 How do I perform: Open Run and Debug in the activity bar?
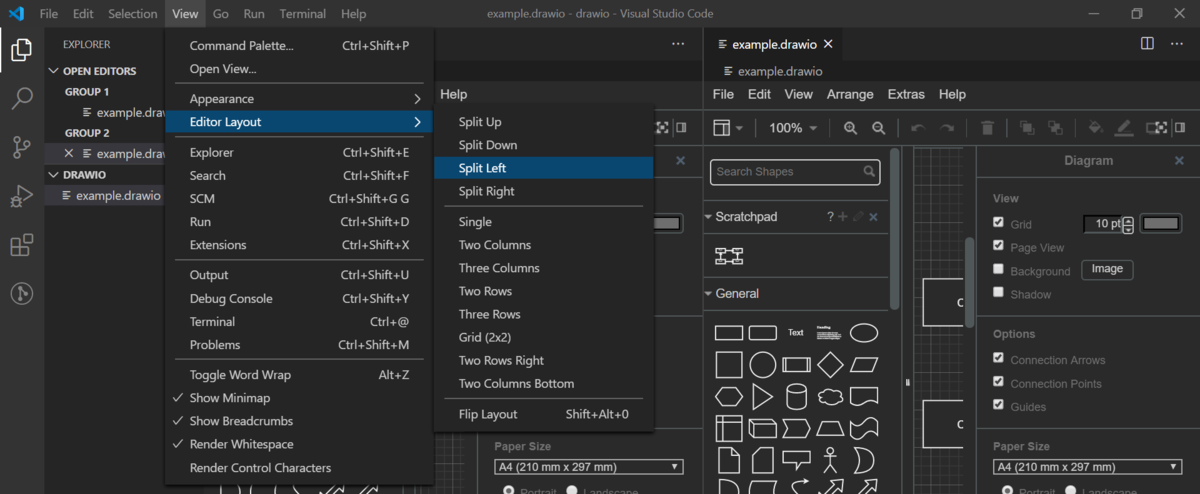[21, 196]
